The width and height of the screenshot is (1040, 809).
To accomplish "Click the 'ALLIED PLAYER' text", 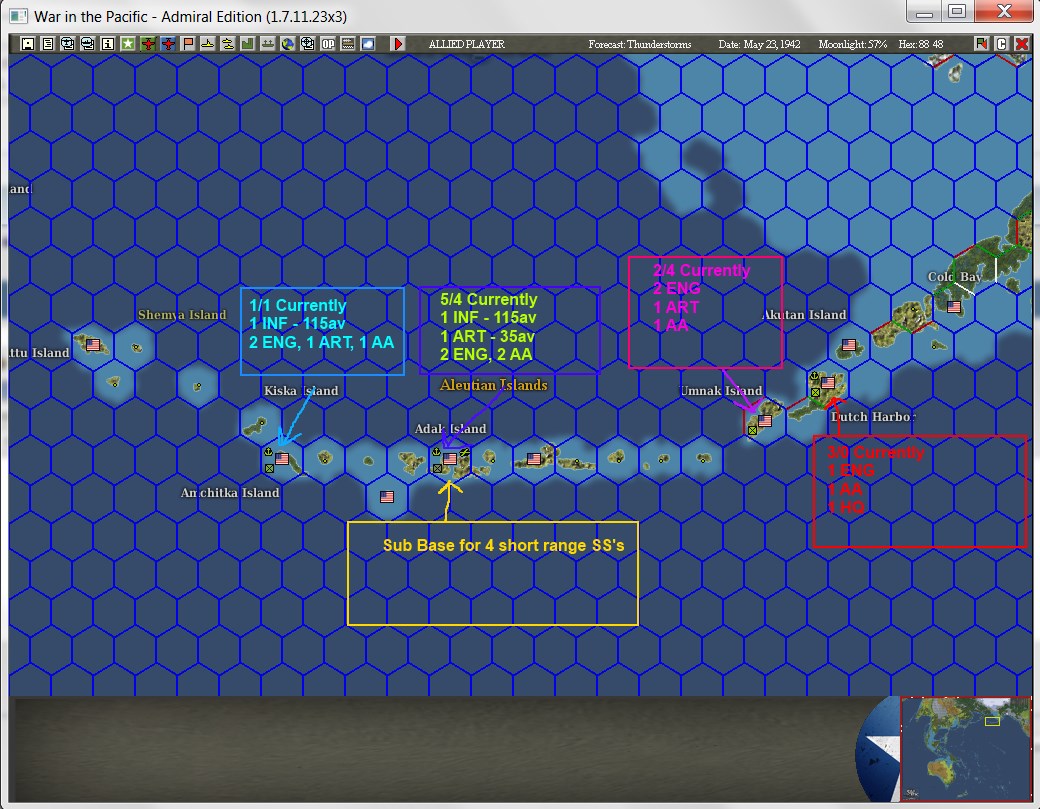I will click(466, 44).
